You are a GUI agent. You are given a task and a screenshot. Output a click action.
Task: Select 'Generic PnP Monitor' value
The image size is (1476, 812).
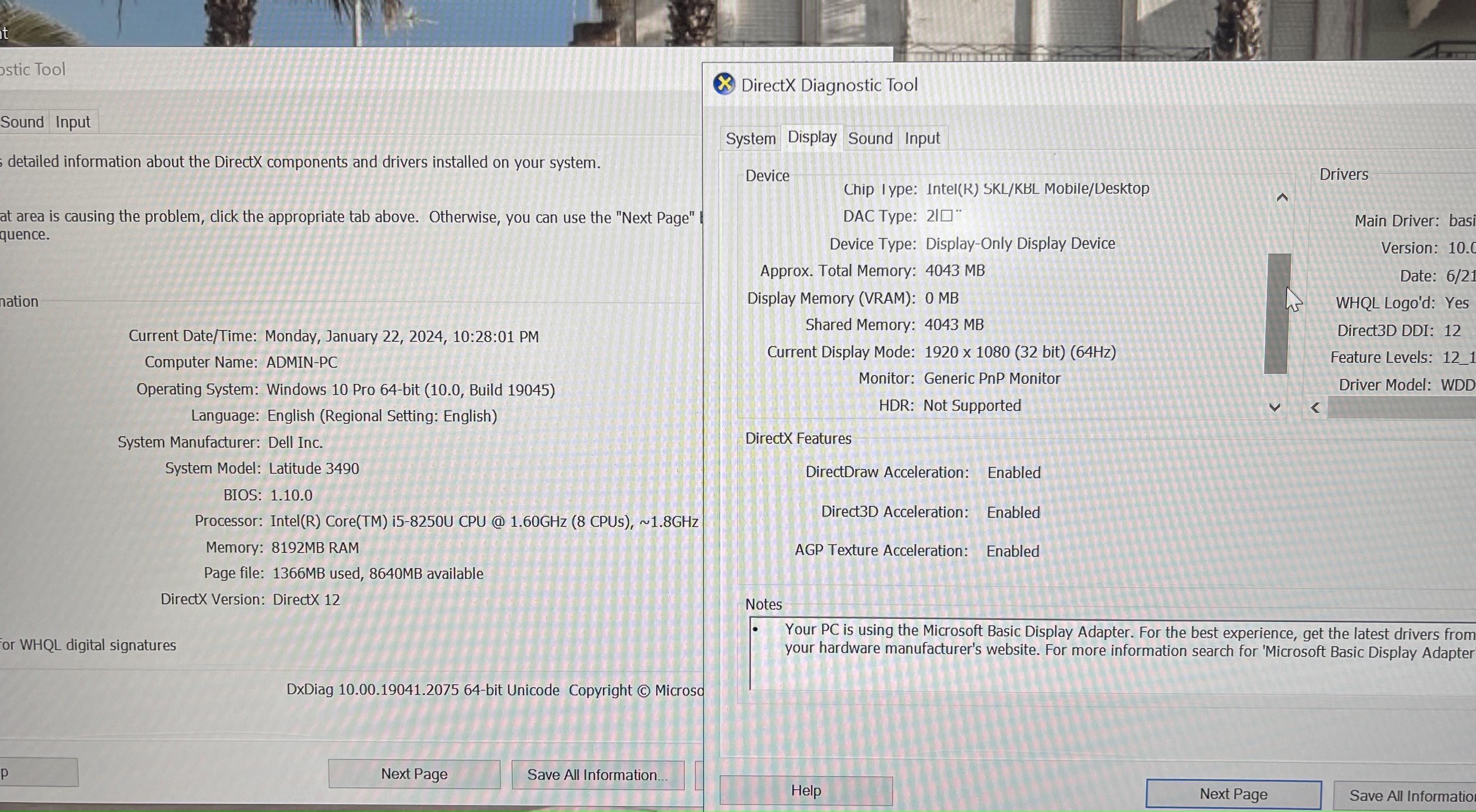pyautogui.click(x=992, y=379)
